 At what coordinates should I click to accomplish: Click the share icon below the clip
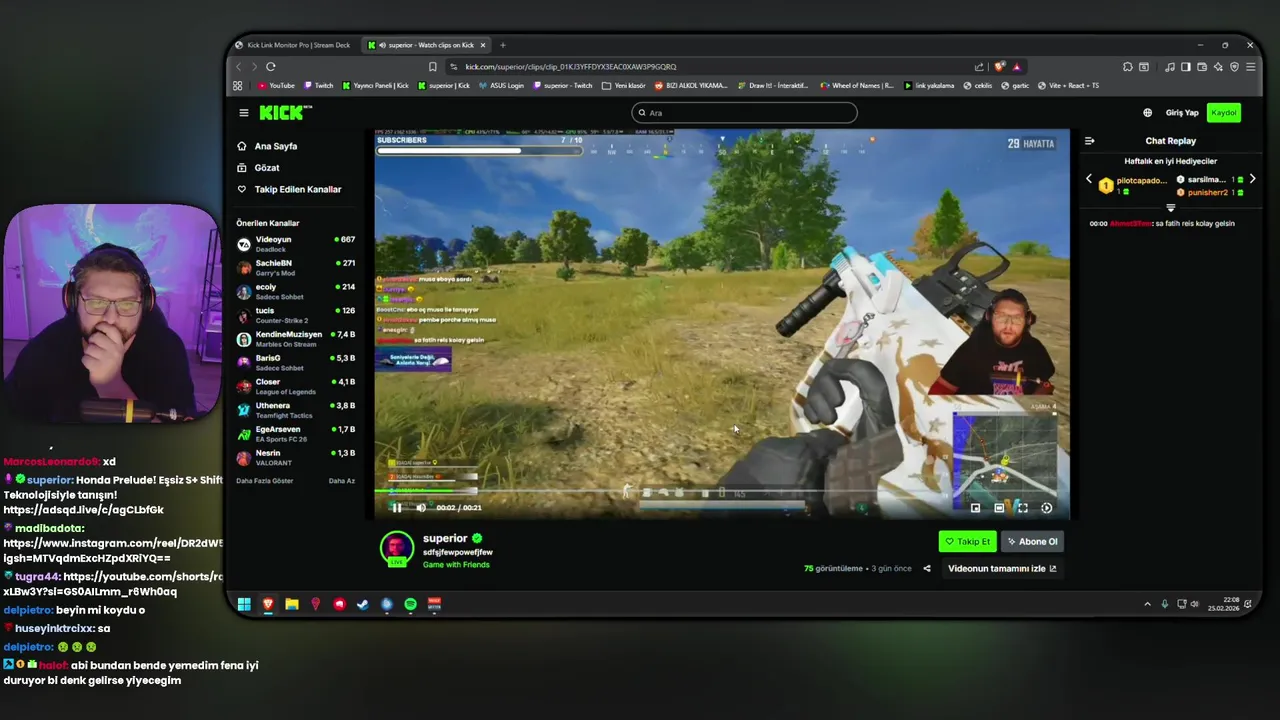tap(926, 569)
